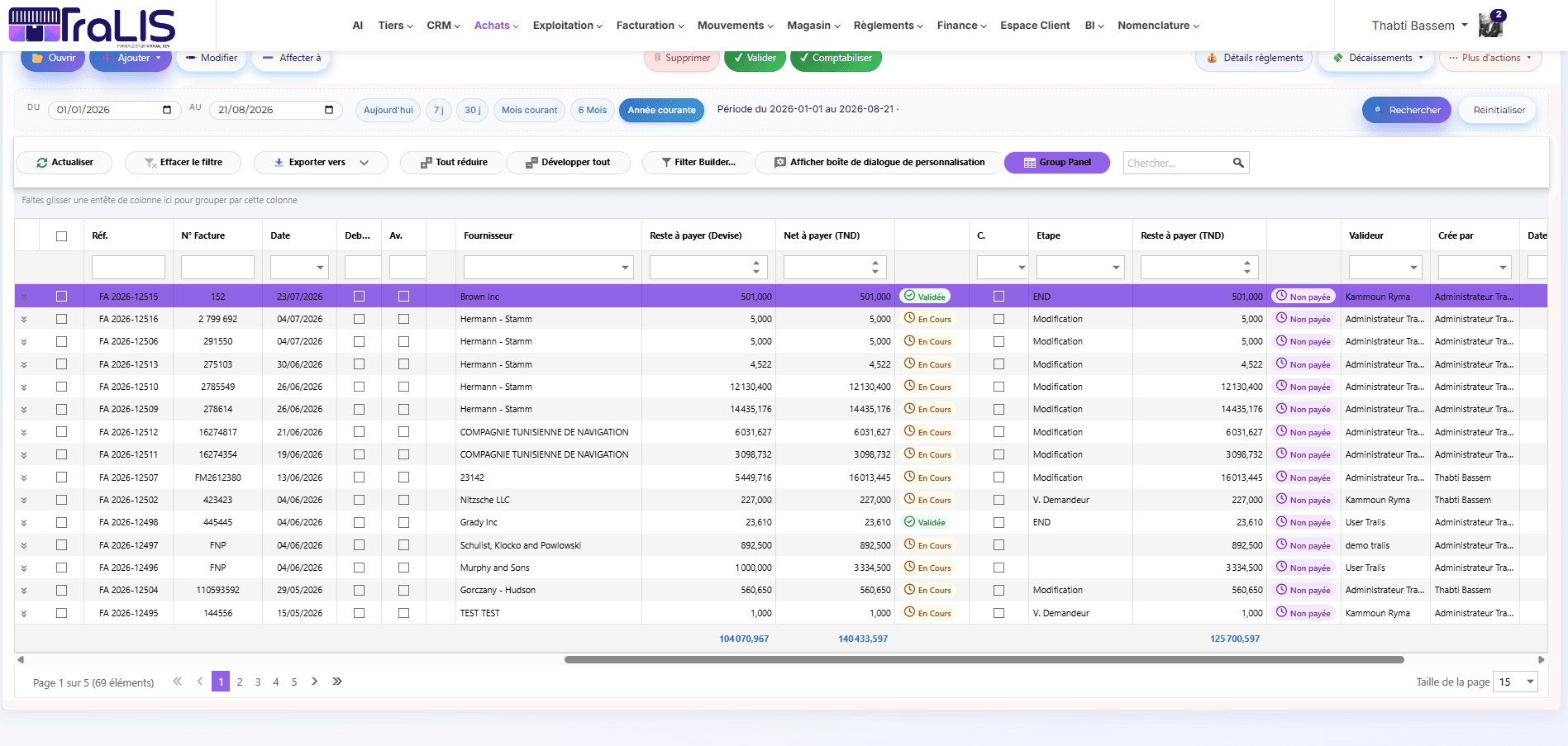Viewport: 1568px width, 746px height.
Task: Open the Fournisseur filter dropdown
Action: [x=625, y=268]
